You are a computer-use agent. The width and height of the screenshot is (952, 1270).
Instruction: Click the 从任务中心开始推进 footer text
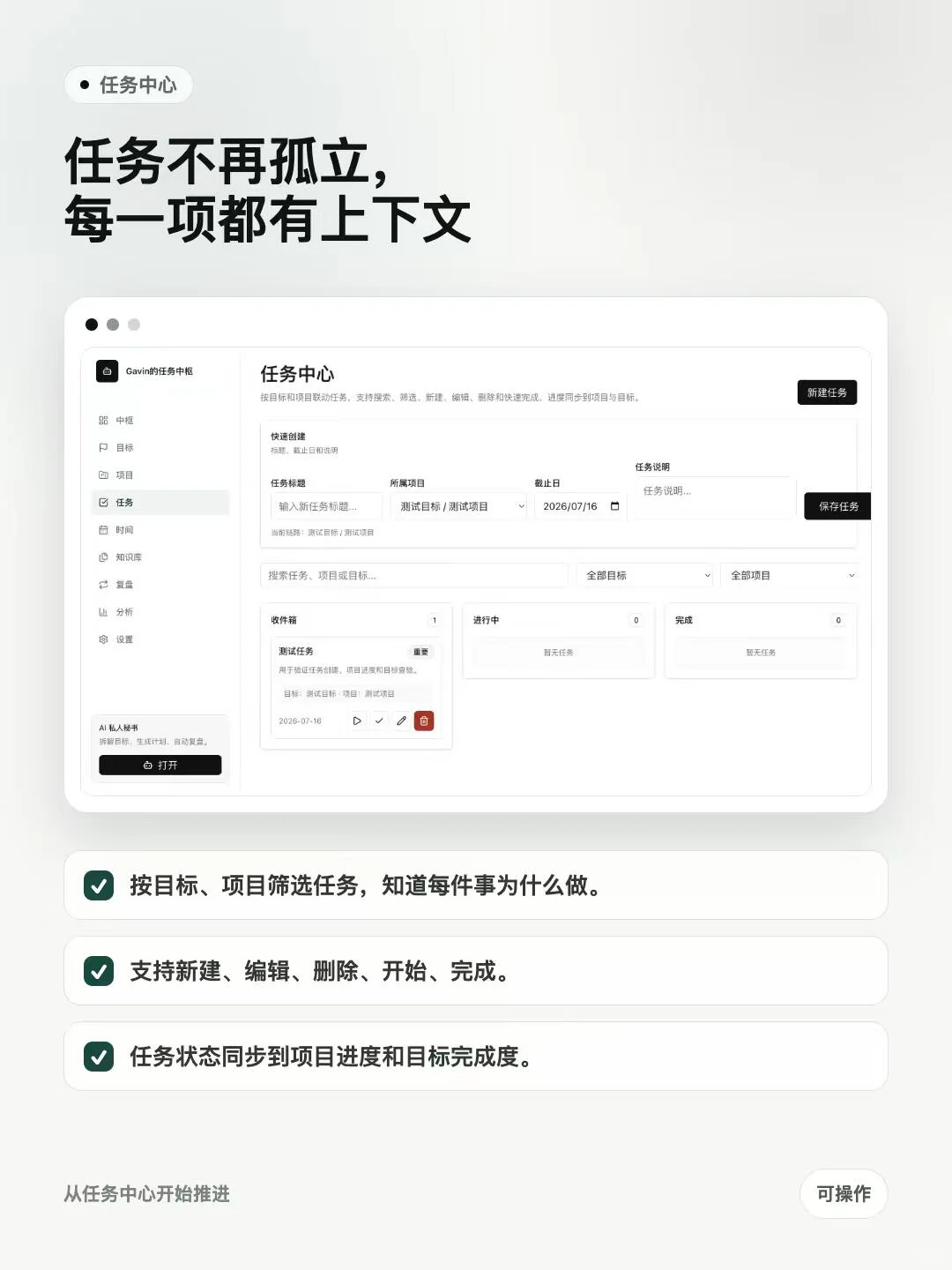(146, 1193)
